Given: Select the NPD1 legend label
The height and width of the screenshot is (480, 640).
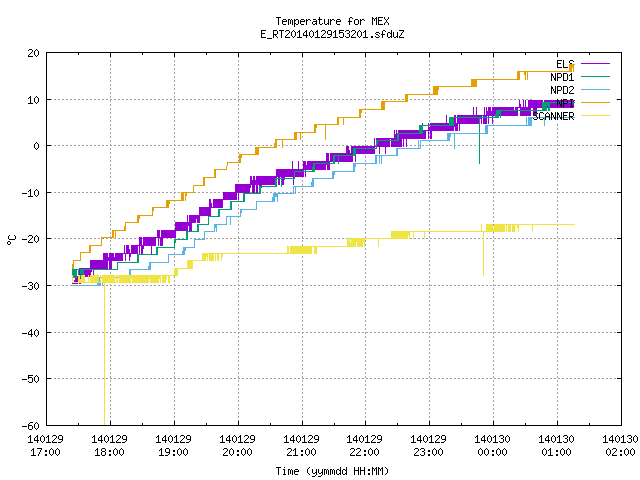Looking at the screenshot, I should (562, 77).
